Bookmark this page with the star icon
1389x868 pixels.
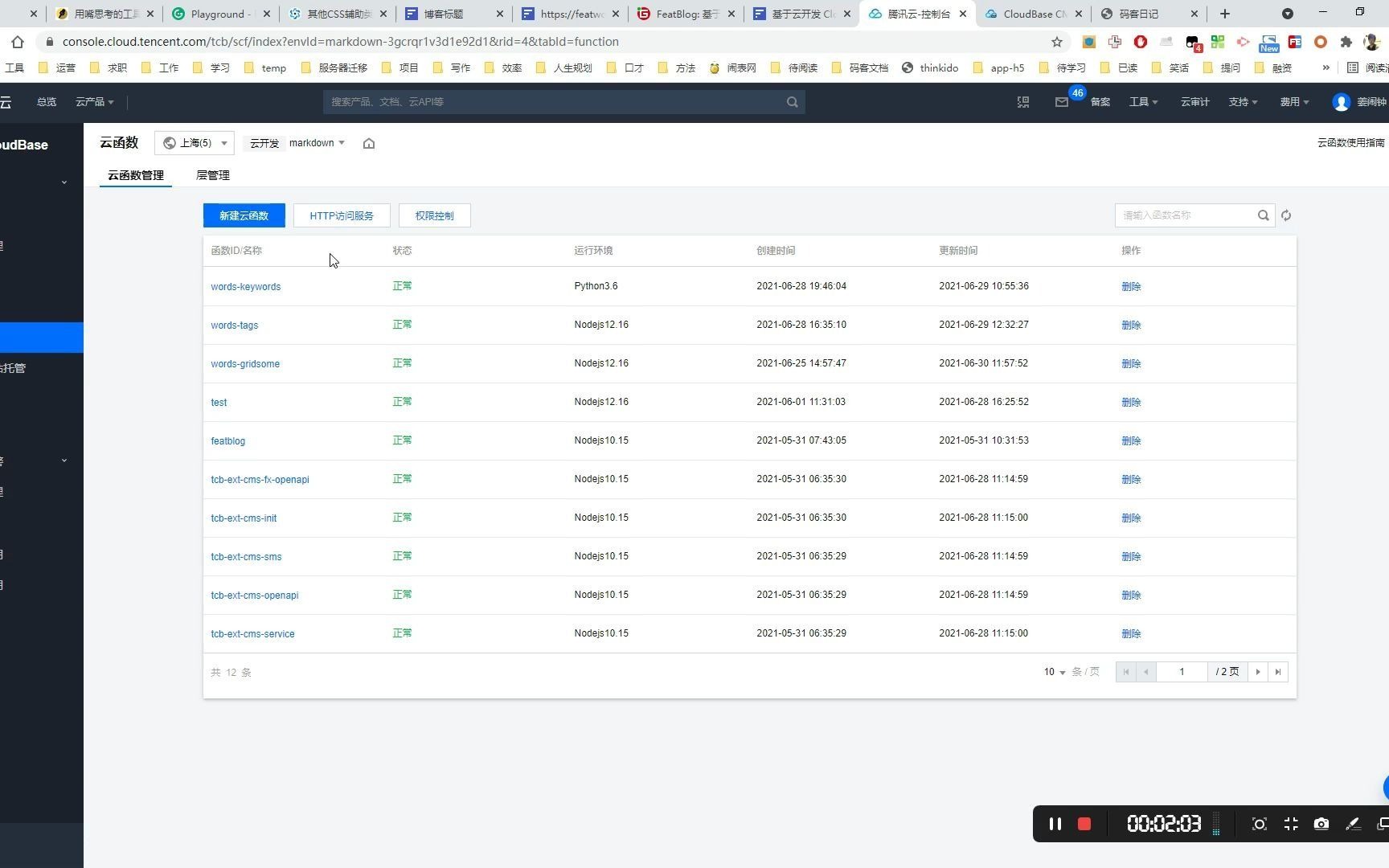tap(1057, 42)
